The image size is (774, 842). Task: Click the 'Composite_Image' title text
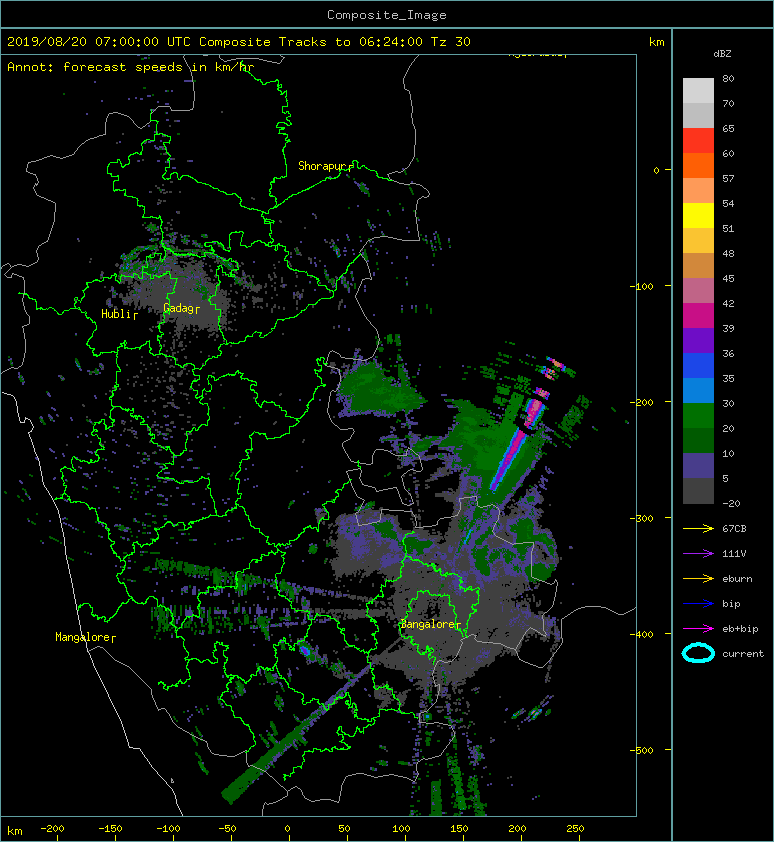tap(387, 15)
